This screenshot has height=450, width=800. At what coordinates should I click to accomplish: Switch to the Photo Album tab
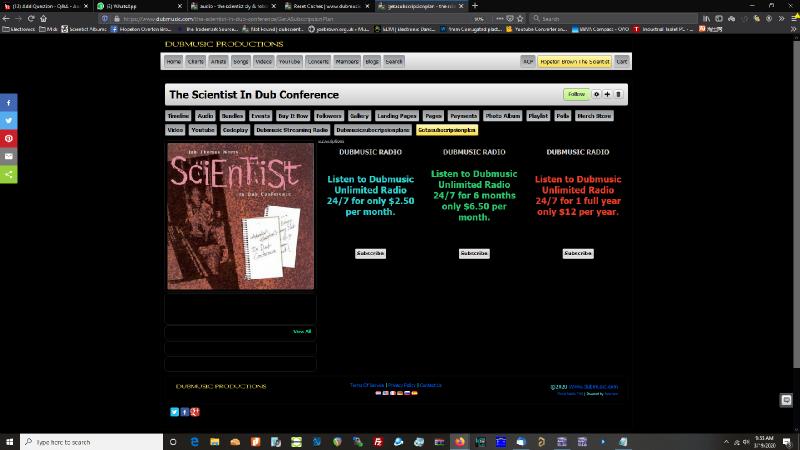coord(503,116)
